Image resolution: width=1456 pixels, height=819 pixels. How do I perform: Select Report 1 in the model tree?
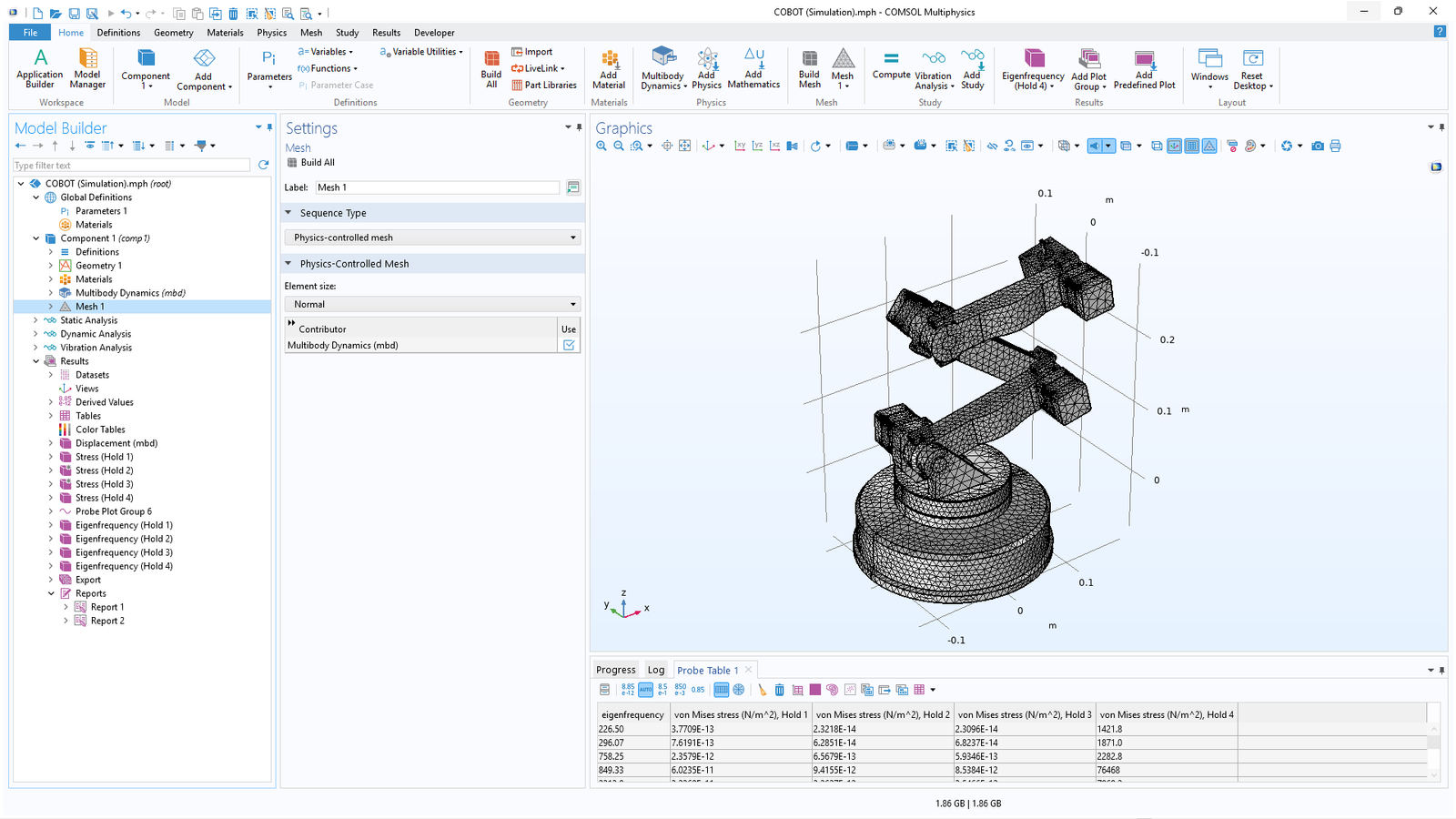tap(106, 607)
